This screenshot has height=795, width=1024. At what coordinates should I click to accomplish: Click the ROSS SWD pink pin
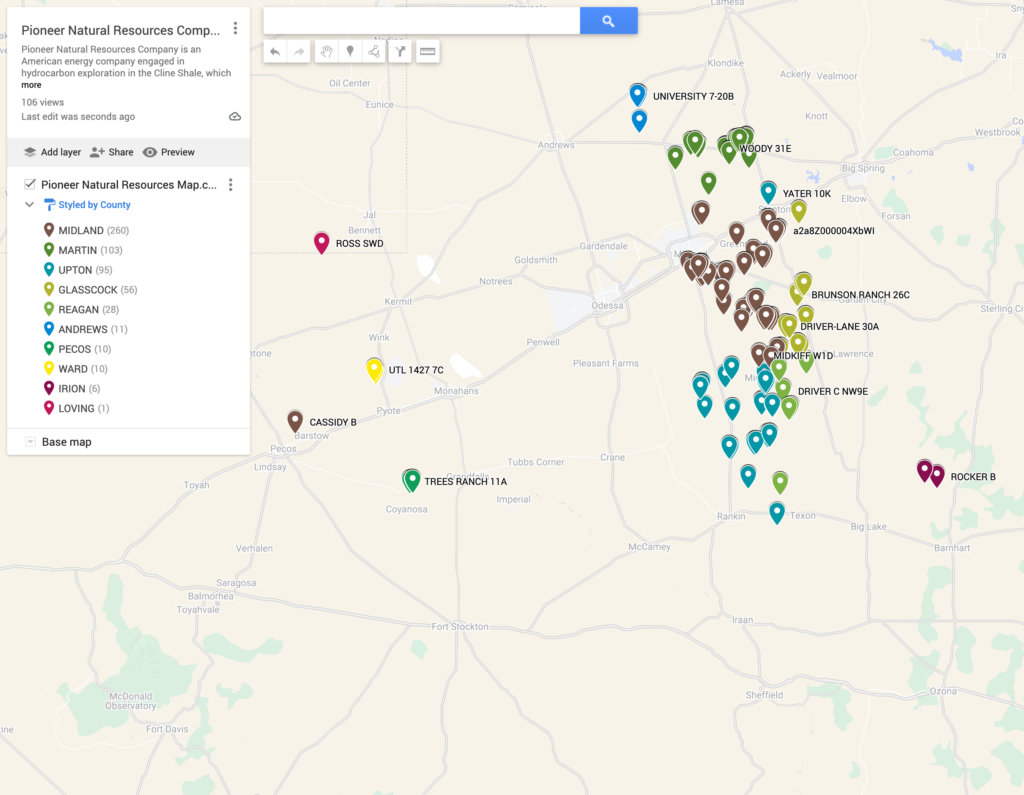click(x=321, y=243)
